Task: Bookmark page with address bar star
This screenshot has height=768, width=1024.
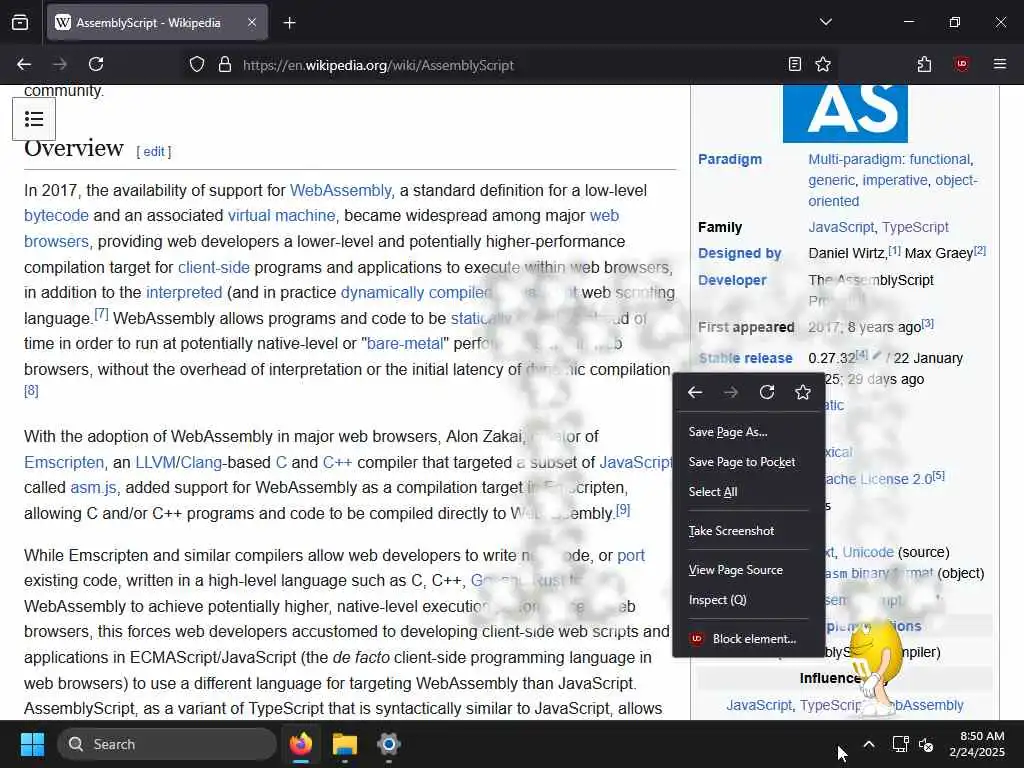Action: point(823,64)
